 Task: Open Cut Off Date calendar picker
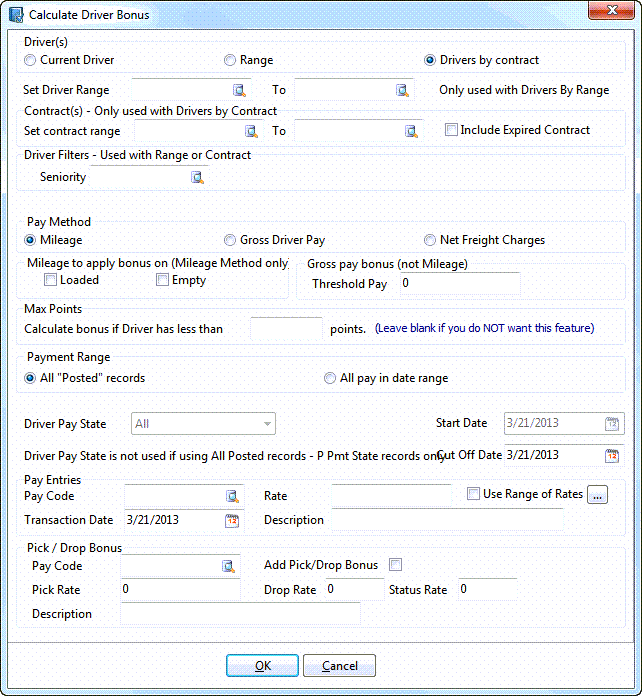point(612,455)
